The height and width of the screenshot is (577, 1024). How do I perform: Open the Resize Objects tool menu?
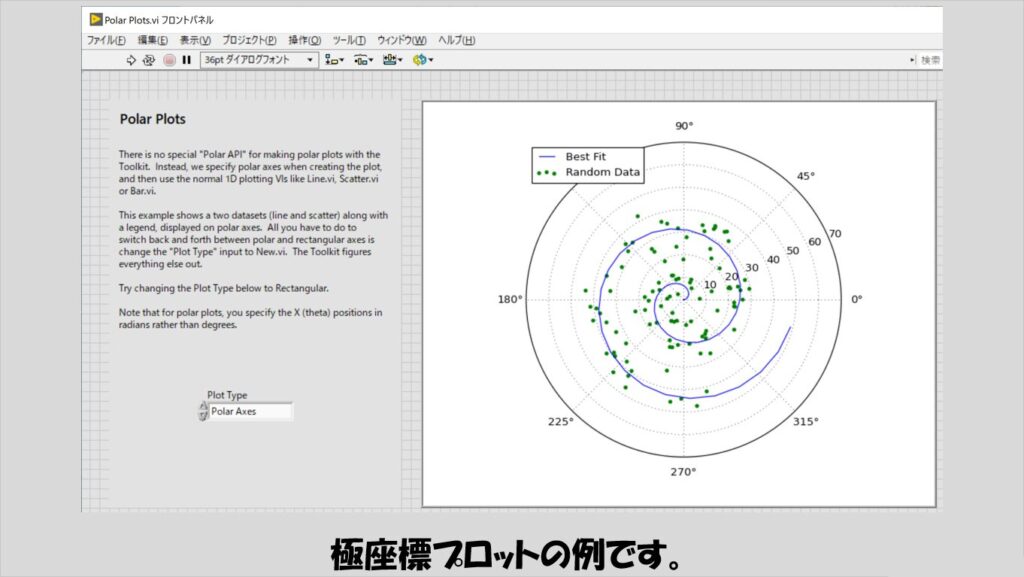click(392, 60)
